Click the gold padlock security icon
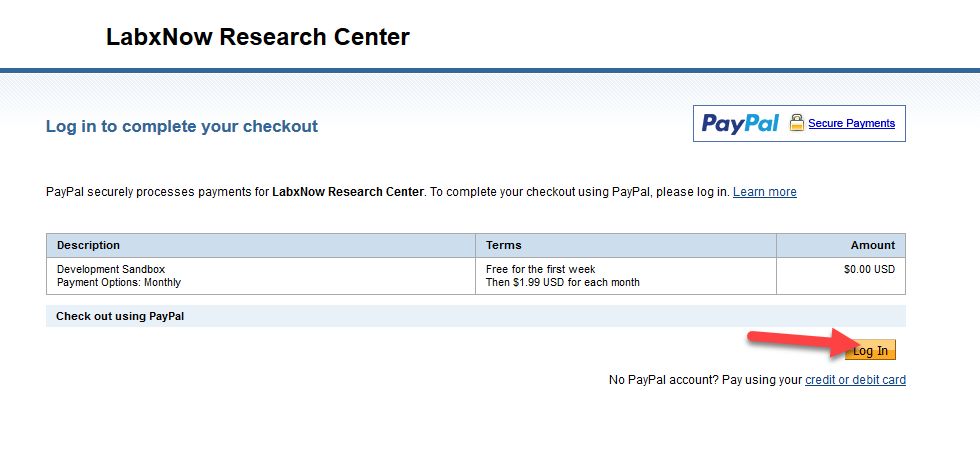This screenshot has width=980, height=461. (x=796, y=123)
